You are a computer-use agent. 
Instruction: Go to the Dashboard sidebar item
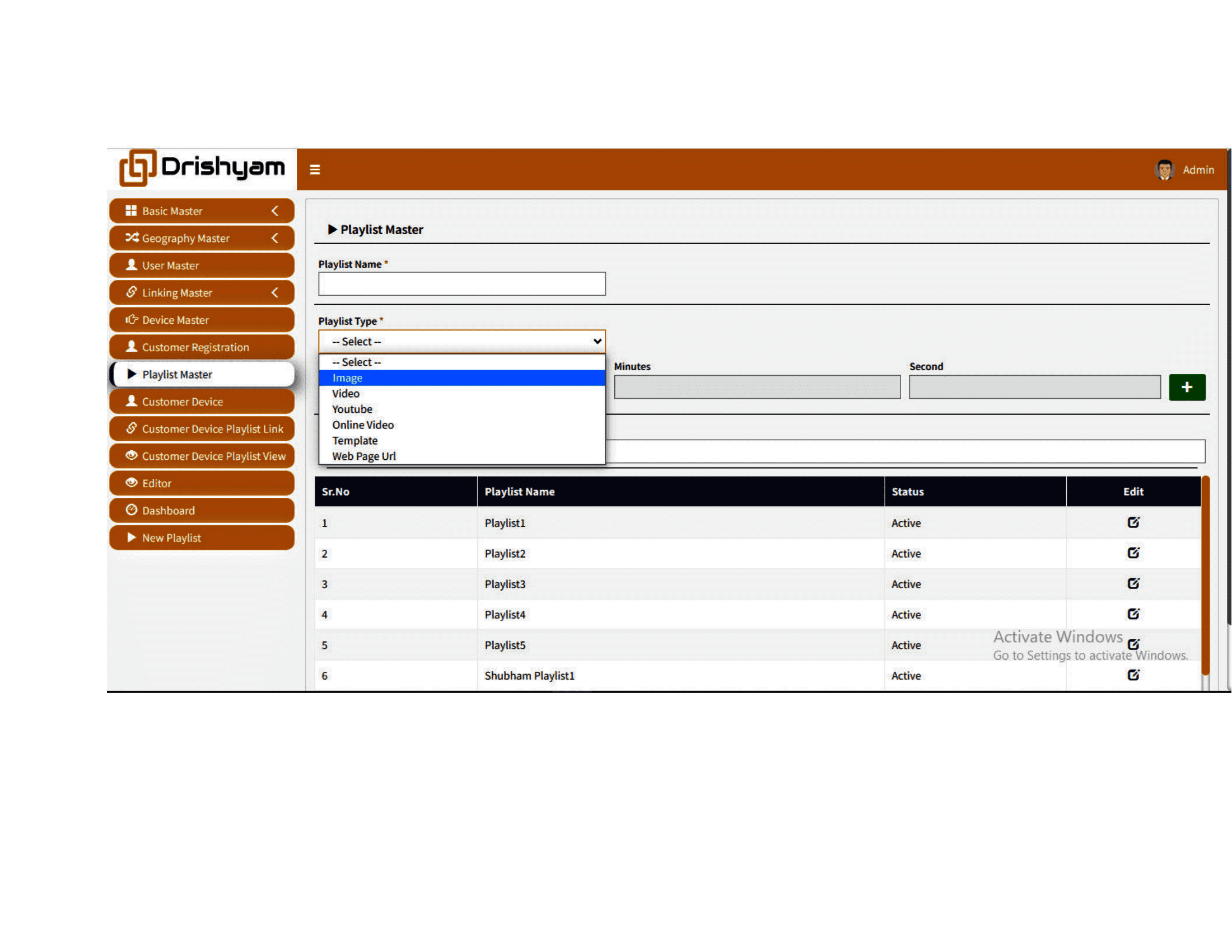pyautogui.click(x=202, y=510)
